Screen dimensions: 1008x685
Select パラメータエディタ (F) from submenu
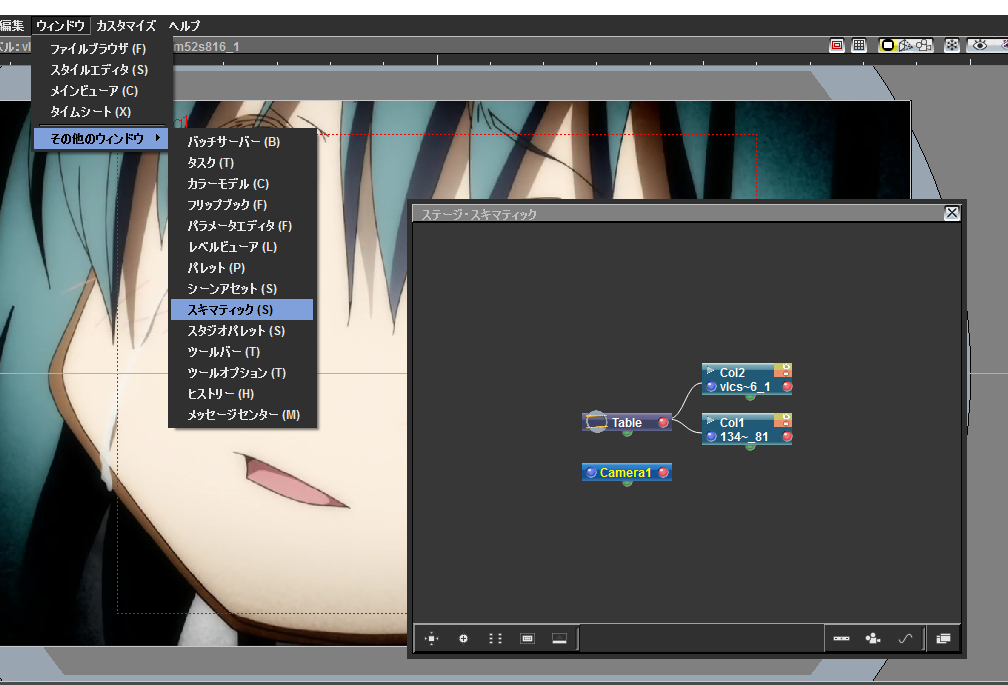[242, 226]
